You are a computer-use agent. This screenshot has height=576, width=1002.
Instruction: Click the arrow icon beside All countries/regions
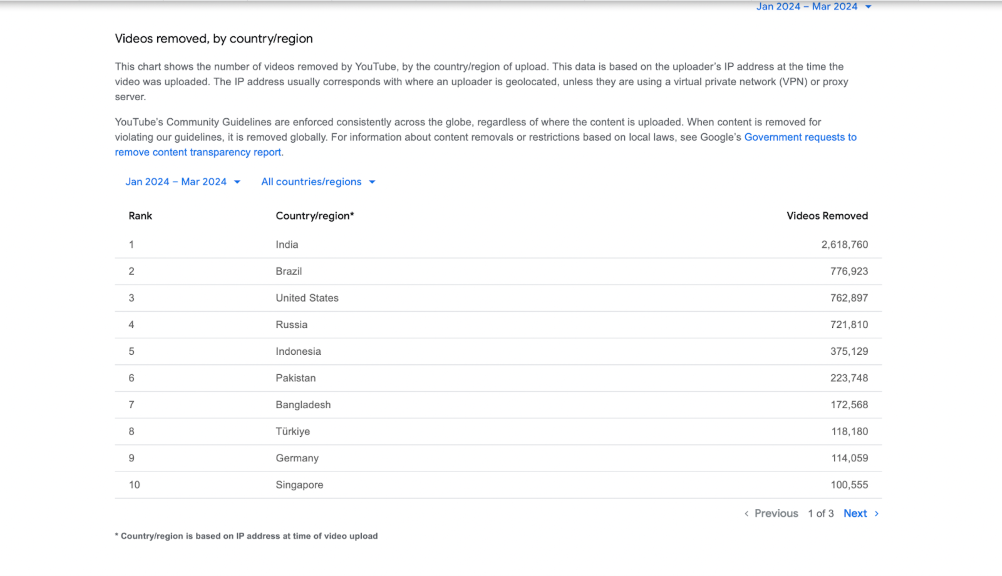[x=372, y=182]
